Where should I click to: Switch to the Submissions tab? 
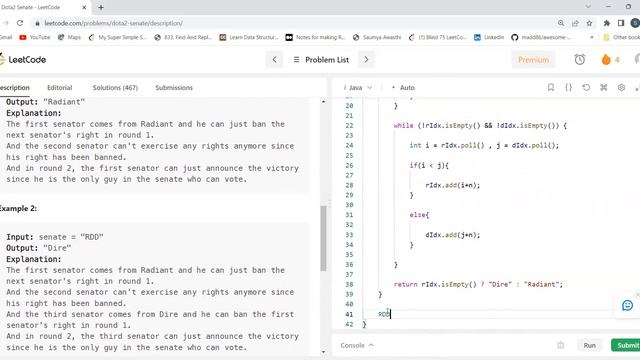174,88
